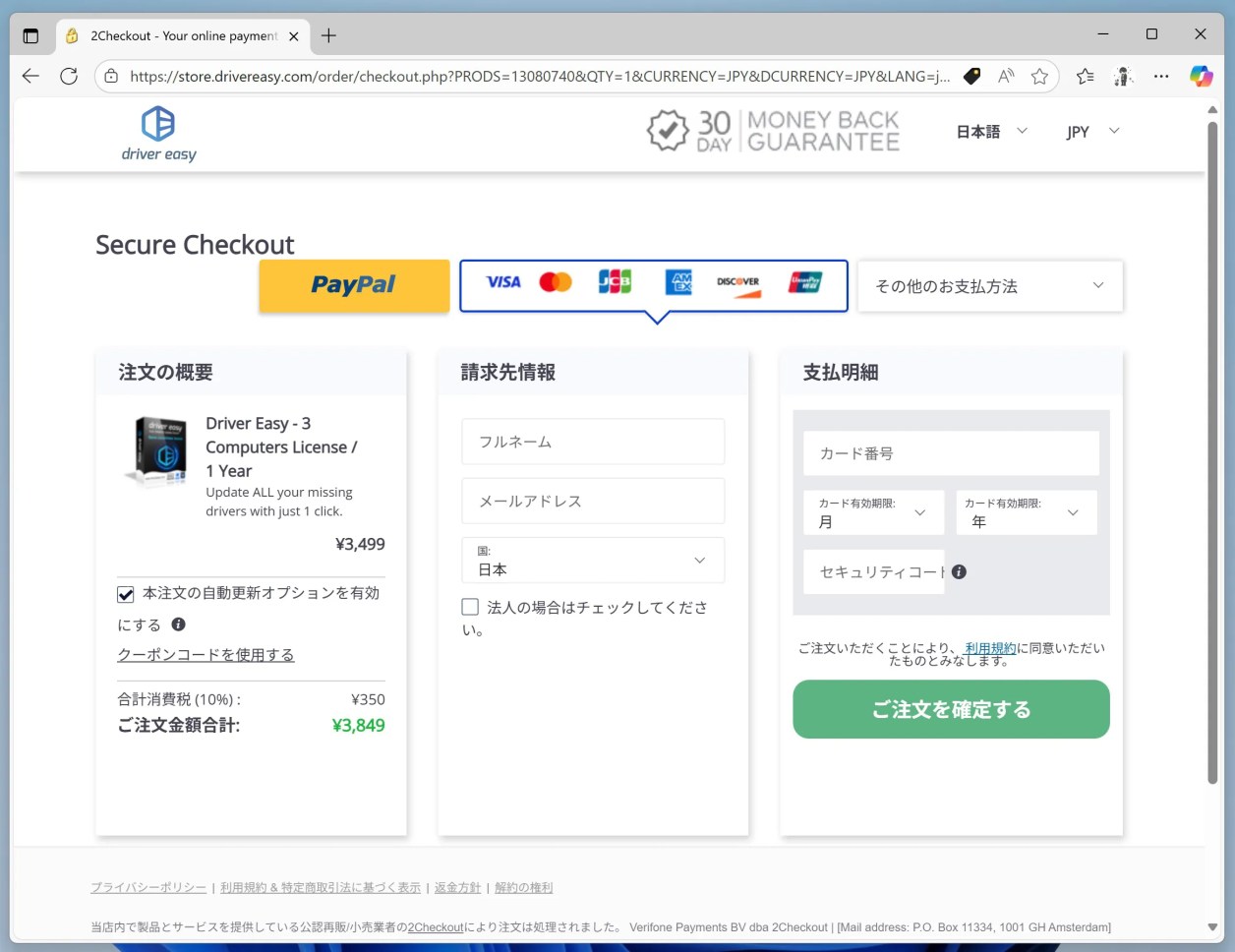Click the browser profile icon

[1123, 76]
